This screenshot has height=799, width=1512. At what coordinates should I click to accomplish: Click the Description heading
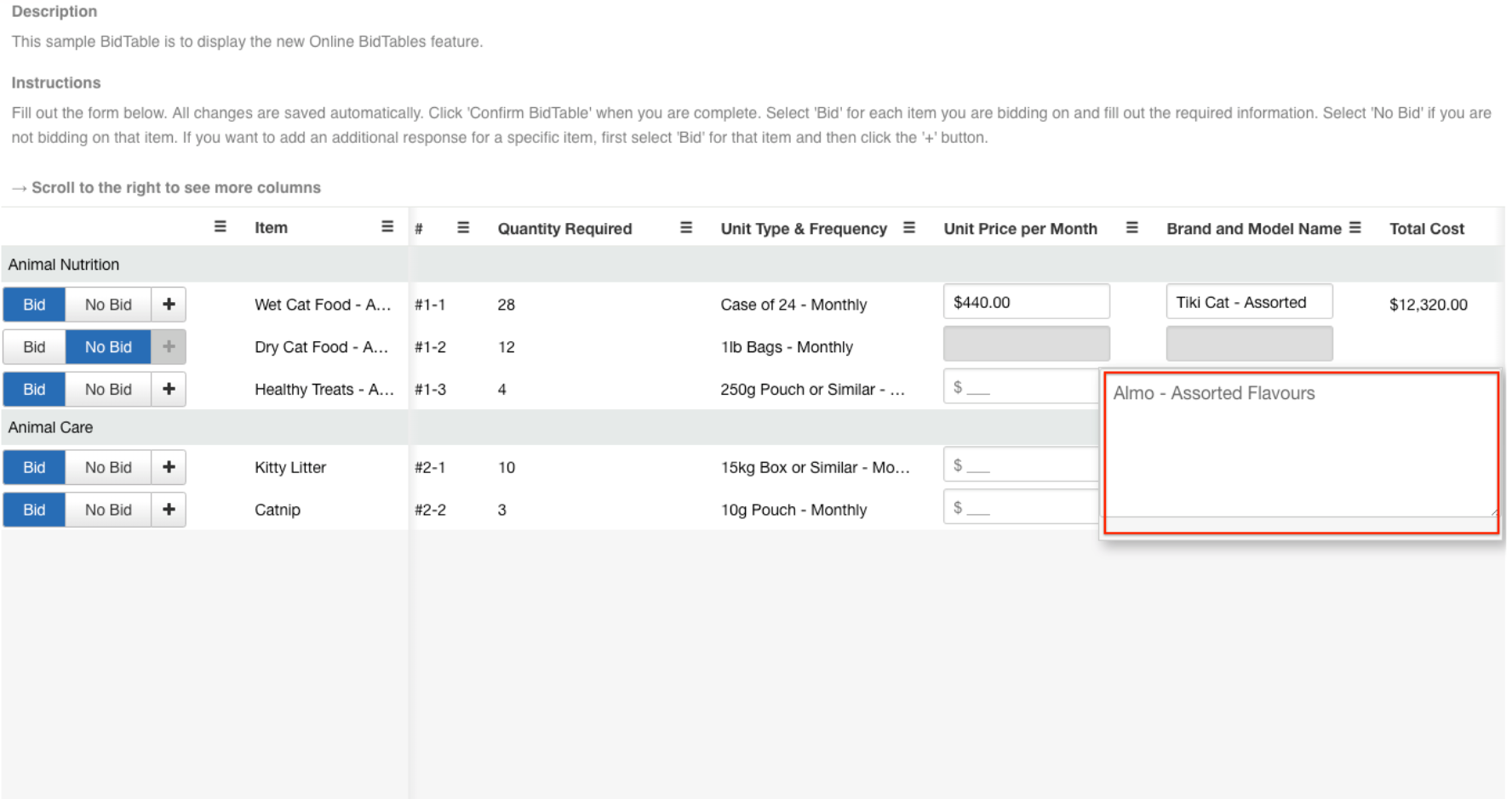54,12
